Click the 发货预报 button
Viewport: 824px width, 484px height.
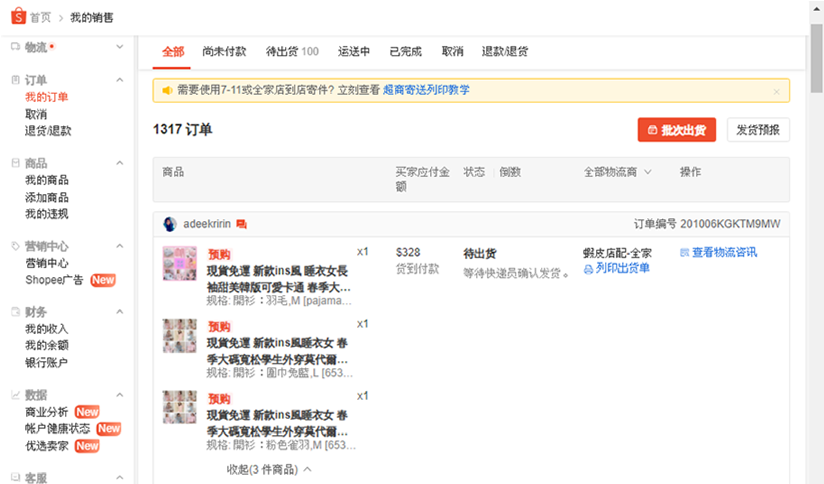[x=758, y=130]
